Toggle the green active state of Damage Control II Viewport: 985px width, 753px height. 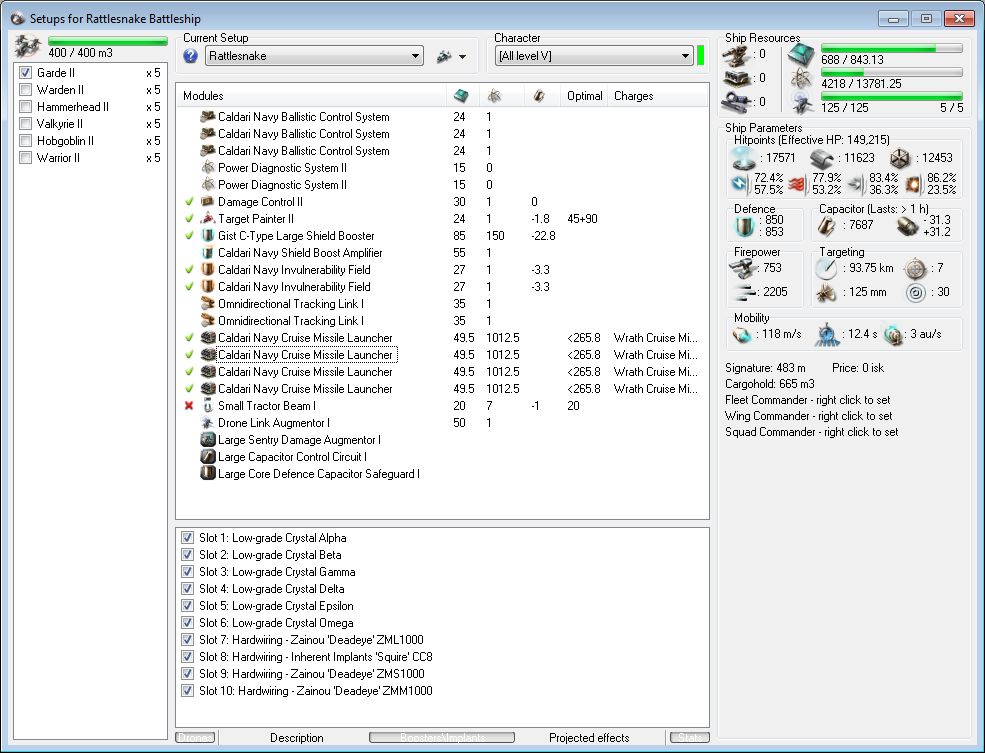(188, 202)
